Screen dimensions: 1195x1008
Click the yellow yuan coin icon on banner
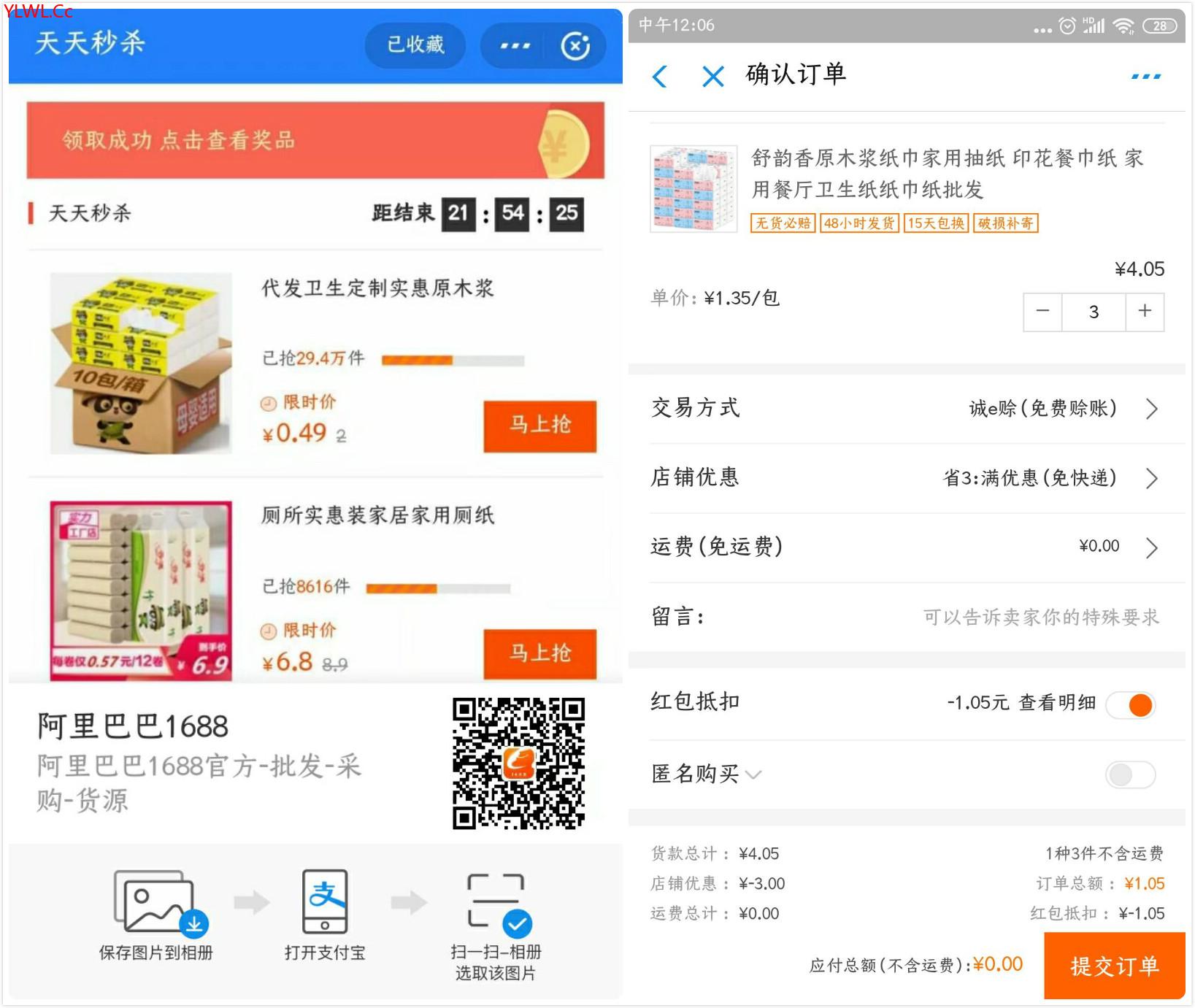pos(564,145)
